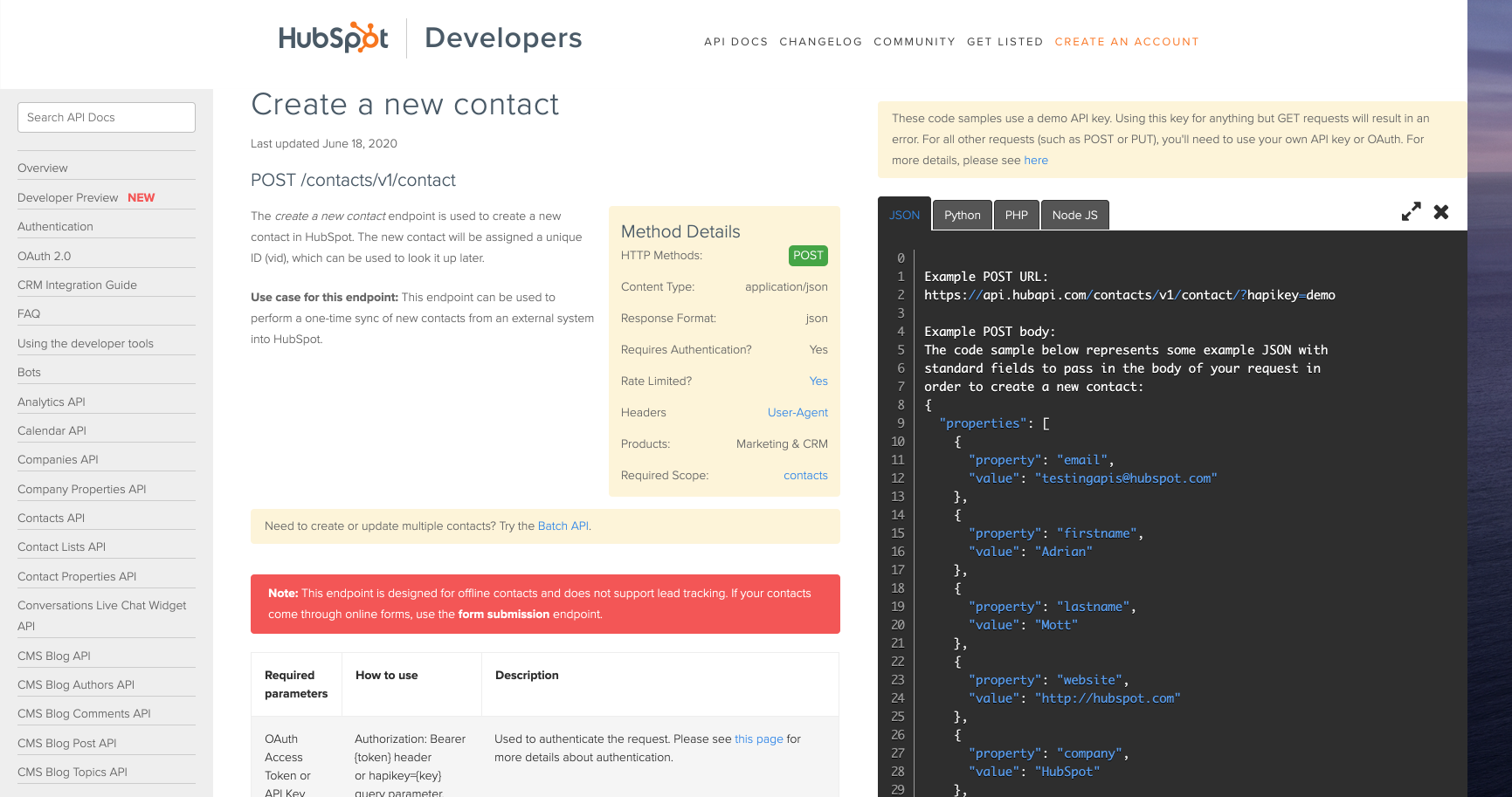This screenshot has height=797, width=1512.
Task: Click the 'contacts' required scope link
Action: [x=805, y=475]
